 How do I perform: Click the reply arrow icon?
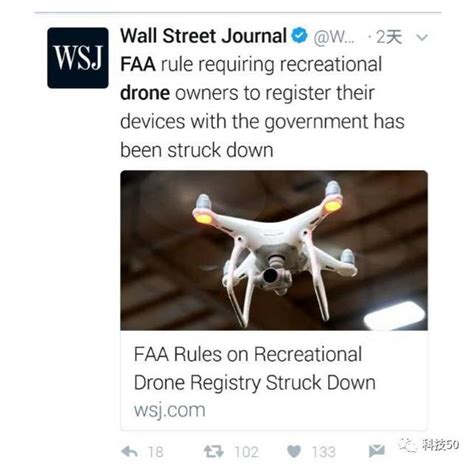[129, 452]
